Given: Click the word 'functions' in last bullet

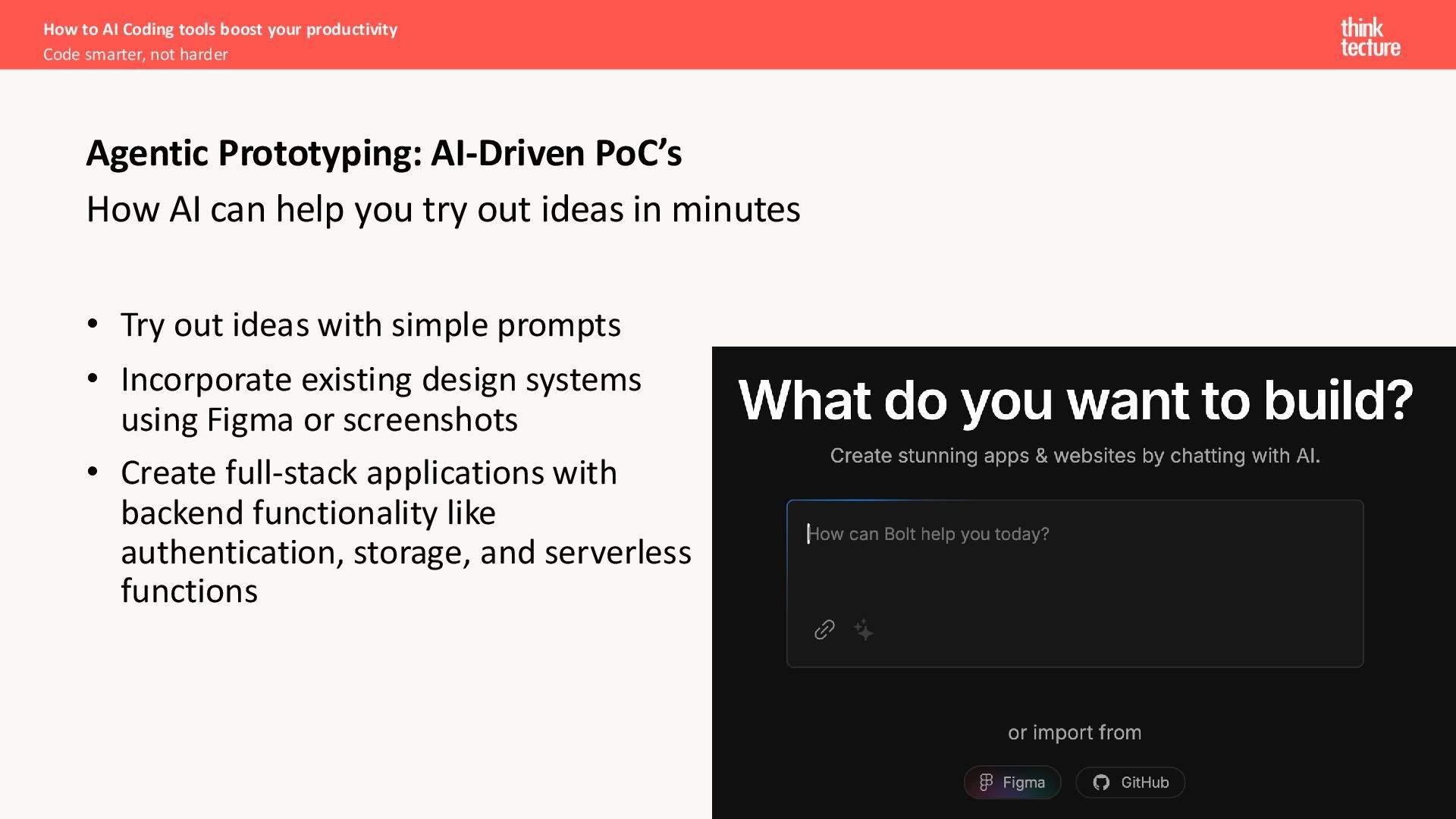Looking at the screenshot, I should click(x=190, y=591).
